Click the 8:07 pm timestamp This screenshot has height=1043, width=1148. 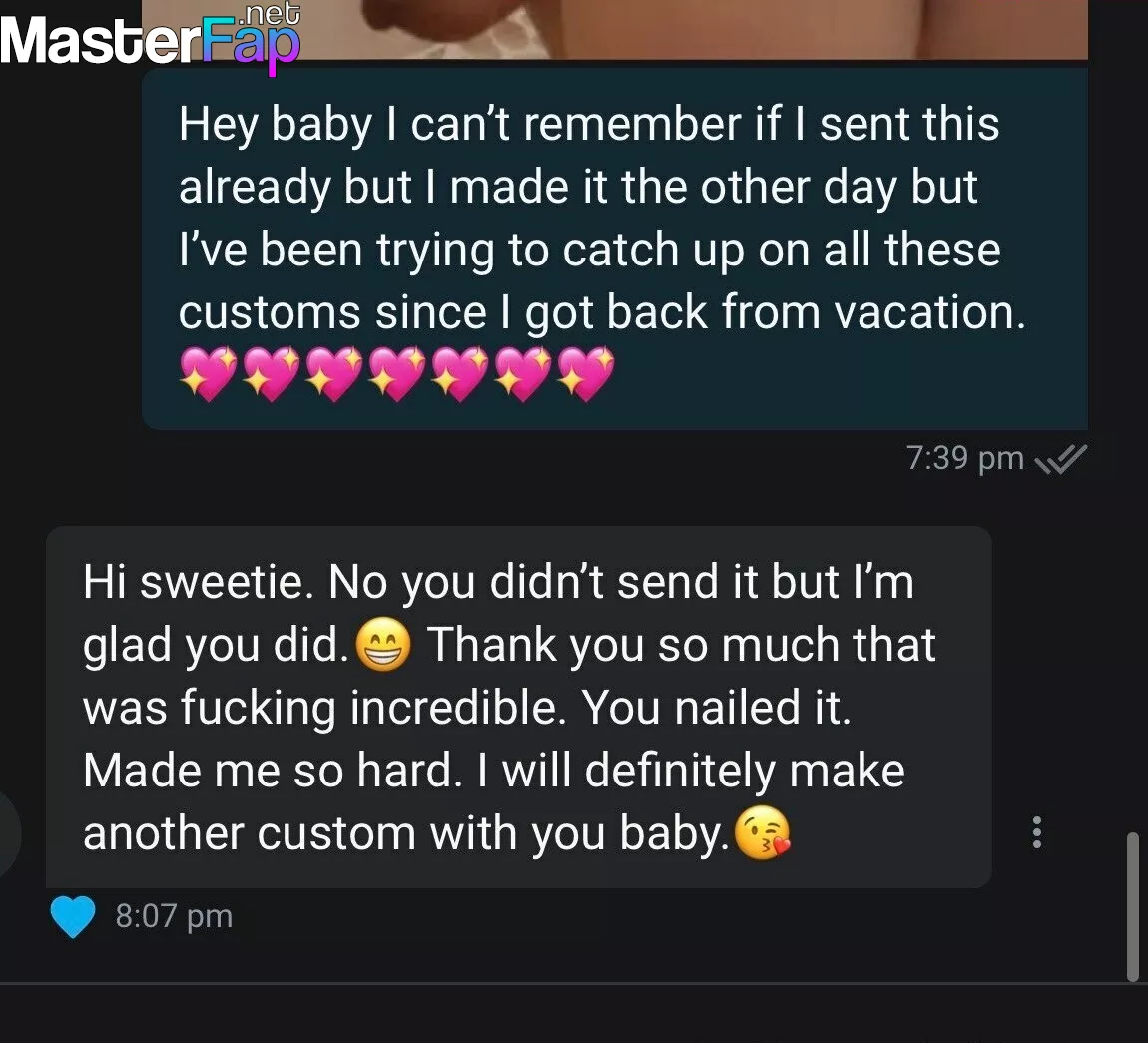point(175,916)
